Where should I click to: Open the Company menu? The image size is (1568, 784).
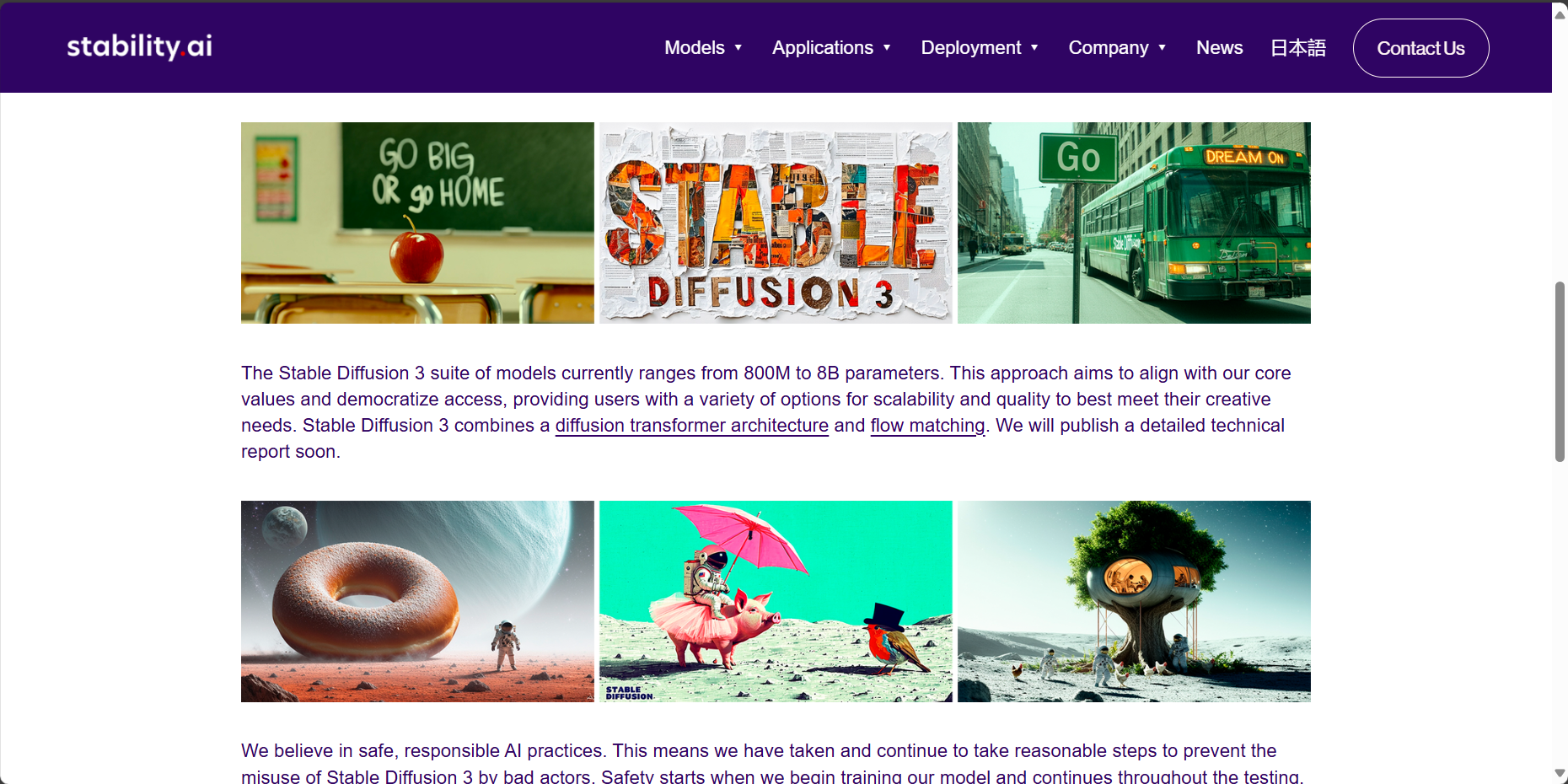[x=1108, y=48]
